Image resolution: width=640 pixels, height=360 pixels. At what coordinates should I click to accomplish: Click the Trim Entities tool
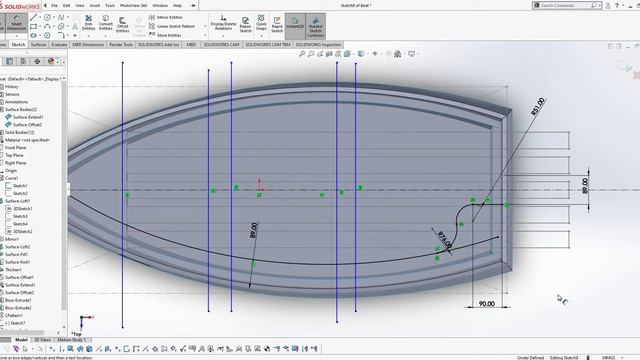tap(88, 22)
